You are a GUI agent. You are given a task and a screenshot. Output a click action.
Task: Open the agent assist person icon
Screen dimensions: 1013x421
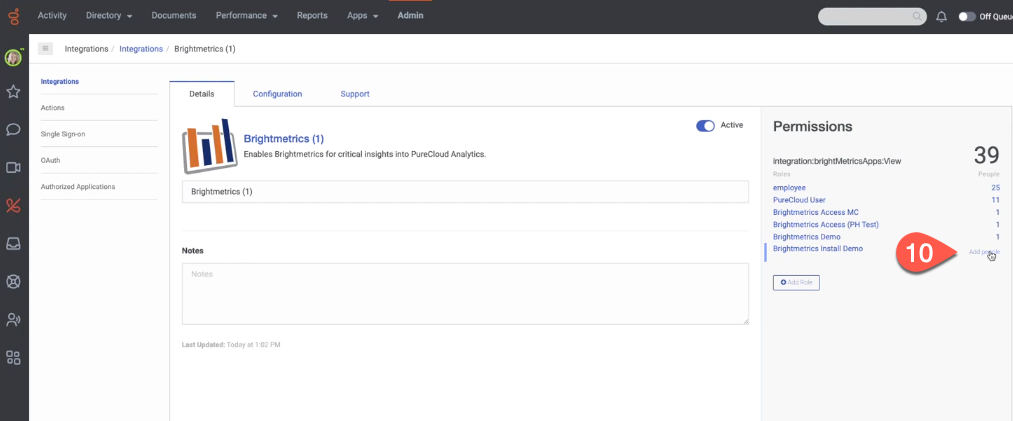click(x=14, y=320)
